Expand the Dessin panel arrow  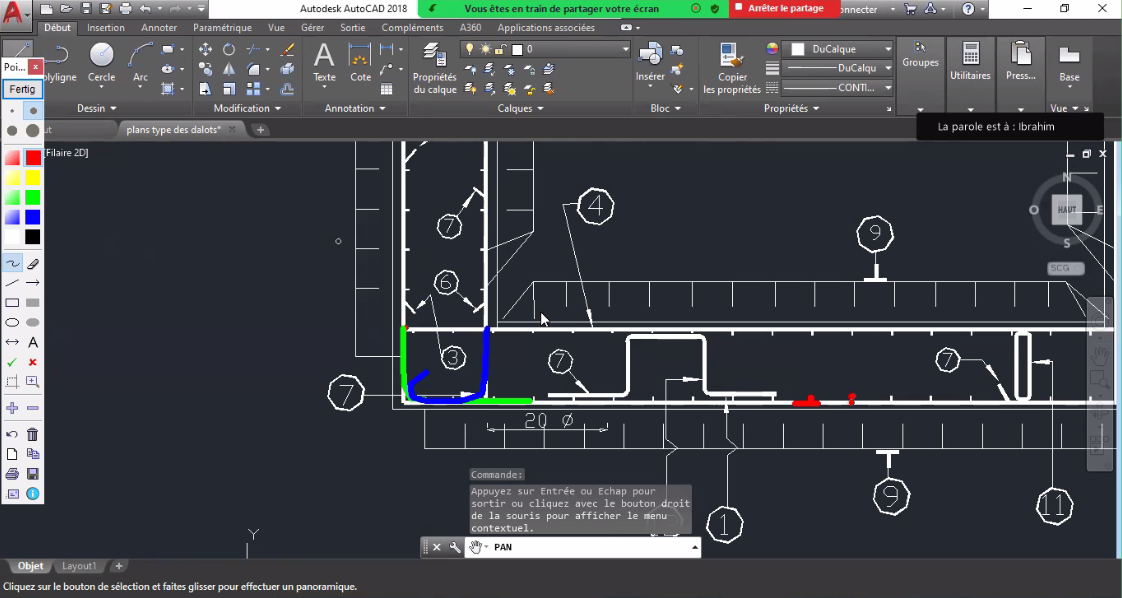(113, 109)
